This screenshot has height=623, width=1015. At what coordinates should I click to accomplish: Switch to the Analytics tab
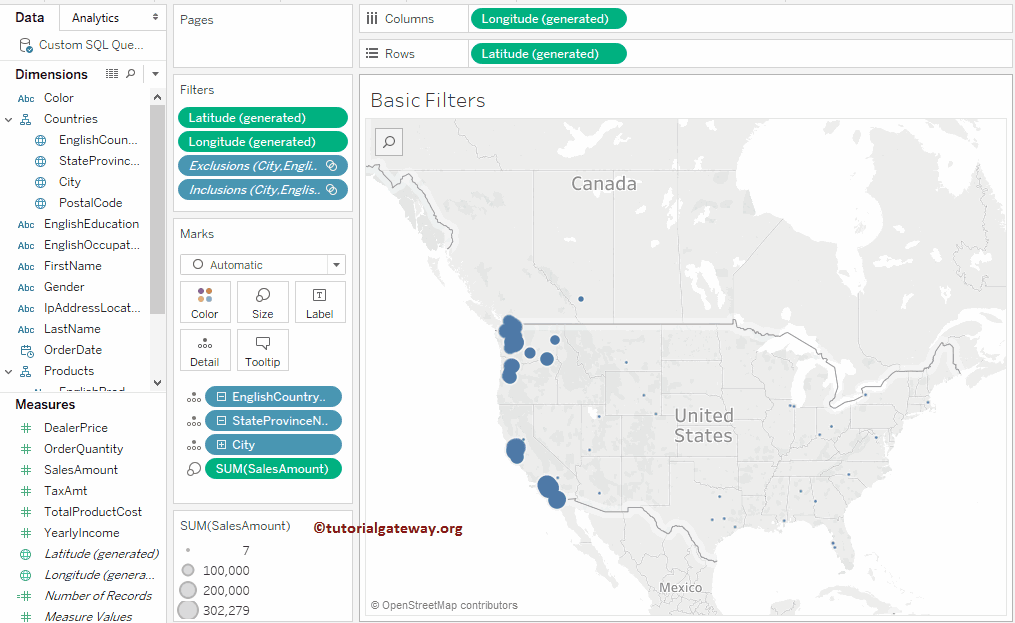(x=96, y=18)
